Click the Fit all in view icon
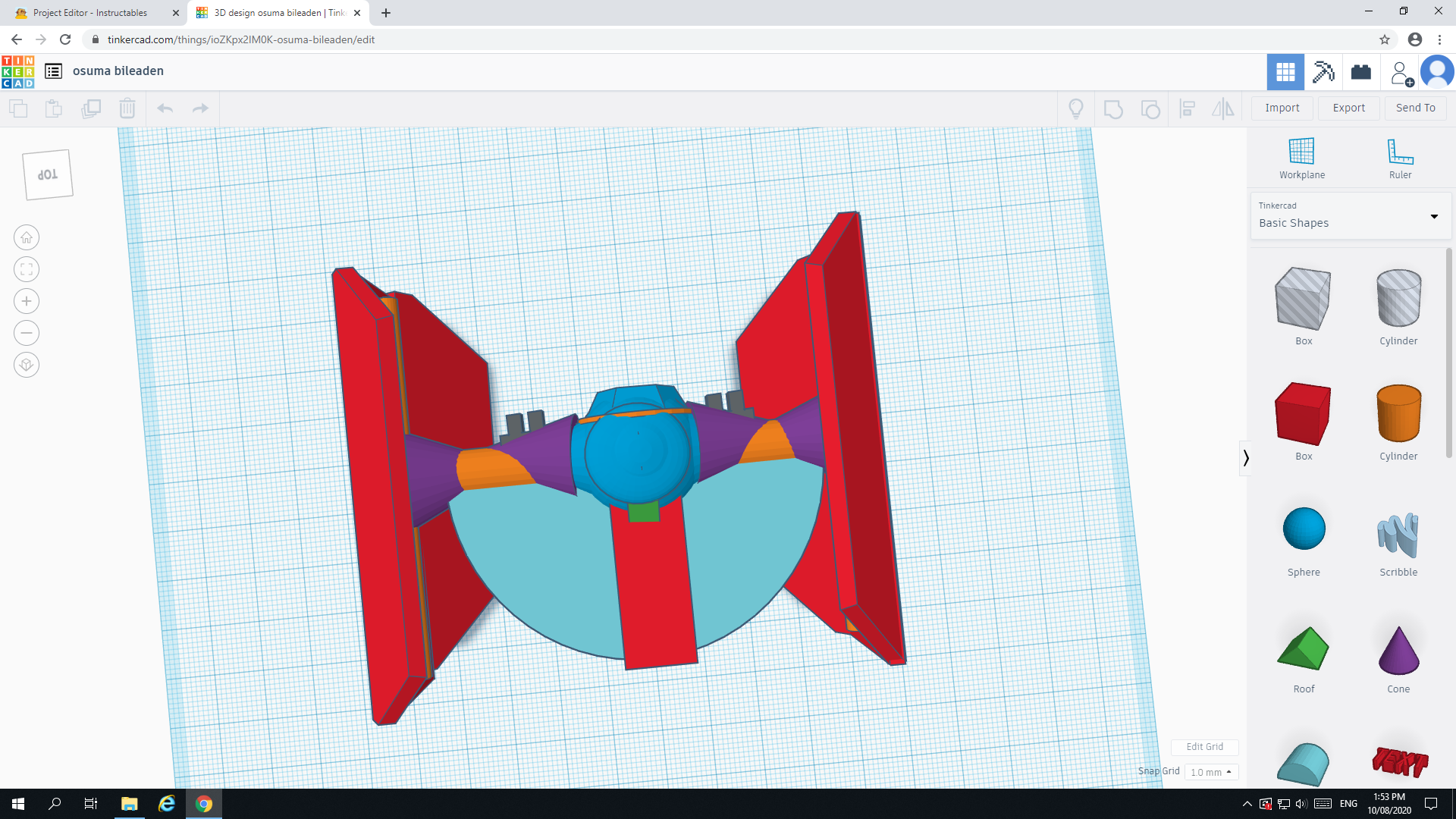This screenshot has height=819, width=1456. (x=27, y=269)
